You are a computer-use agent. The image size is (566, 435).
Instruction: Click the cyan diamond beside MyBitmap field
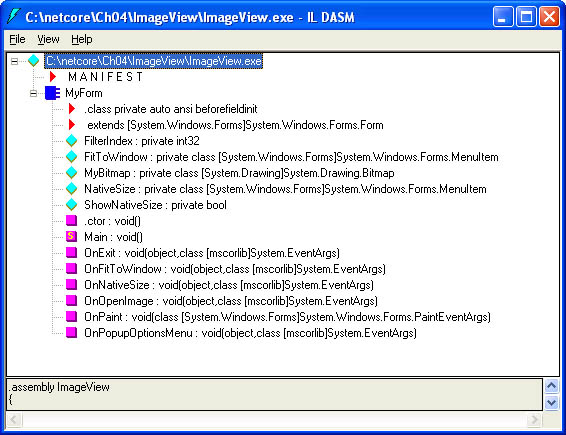(71, 173)
